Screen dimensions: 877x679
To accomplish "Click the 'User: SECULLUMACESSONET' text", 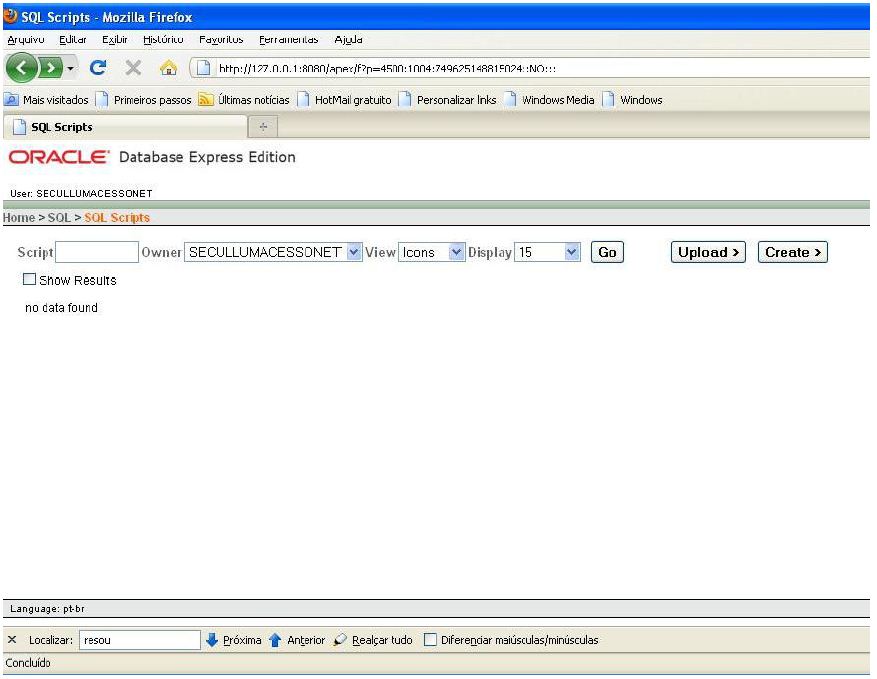I will click(81, 194).
